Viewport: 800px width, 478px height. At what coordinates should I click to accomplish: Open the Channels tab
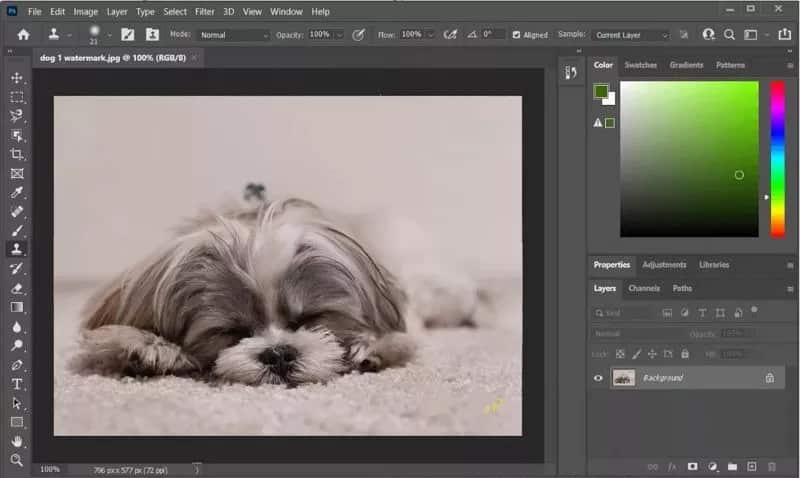coord(643,288)
